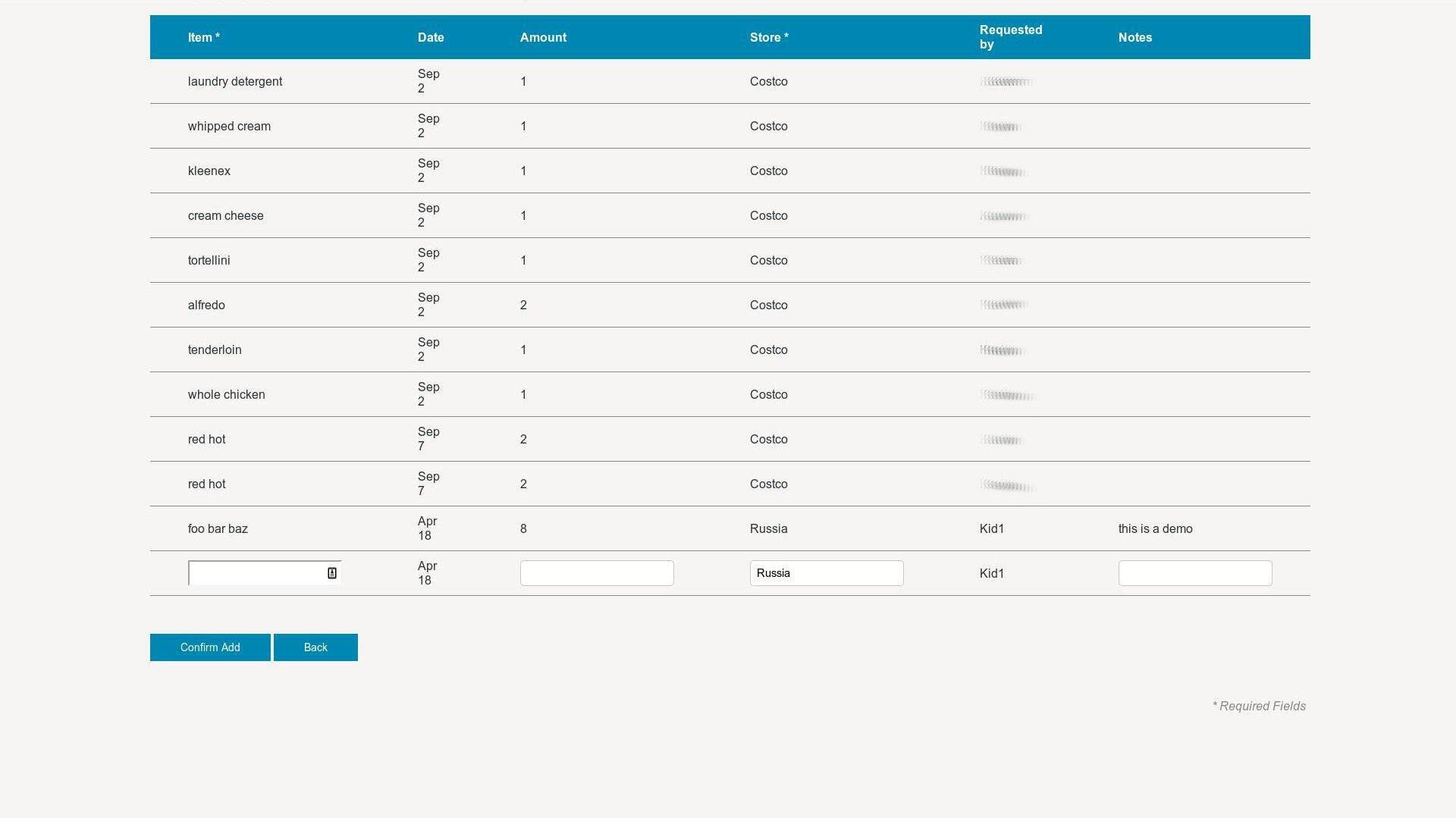
Task: Select the kleenex item
Action: pyautogui.click(x=209, y=171)
